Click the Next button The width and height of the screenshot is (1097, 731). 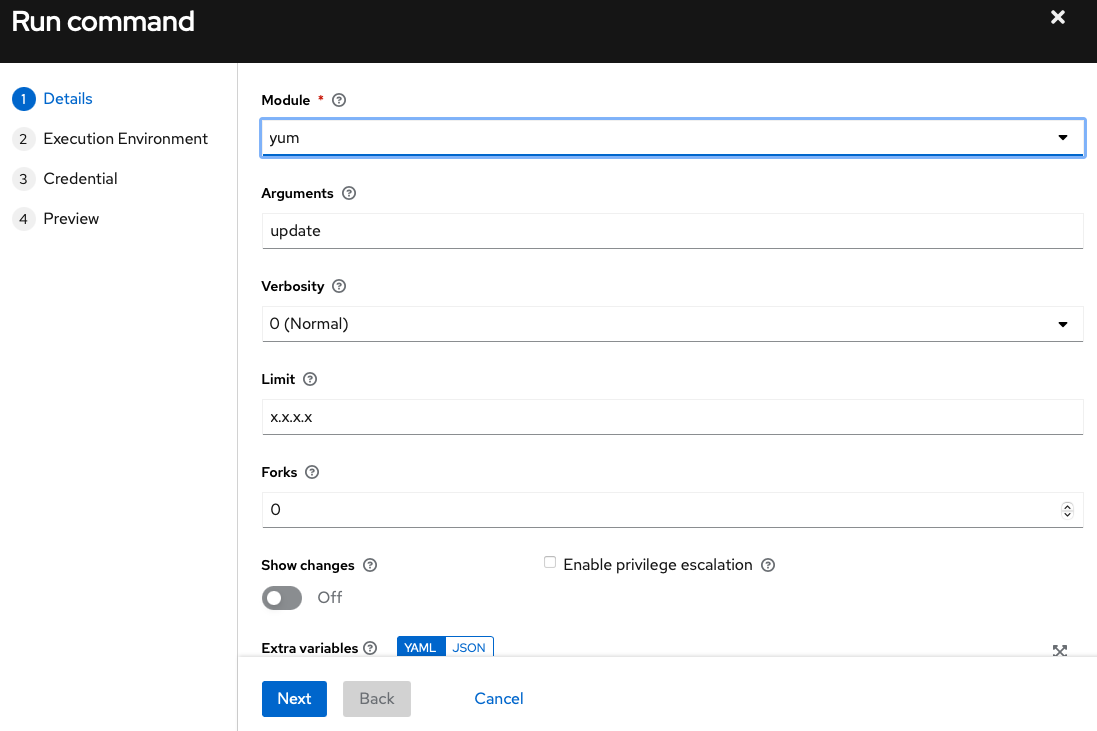(x=294, y=699)
